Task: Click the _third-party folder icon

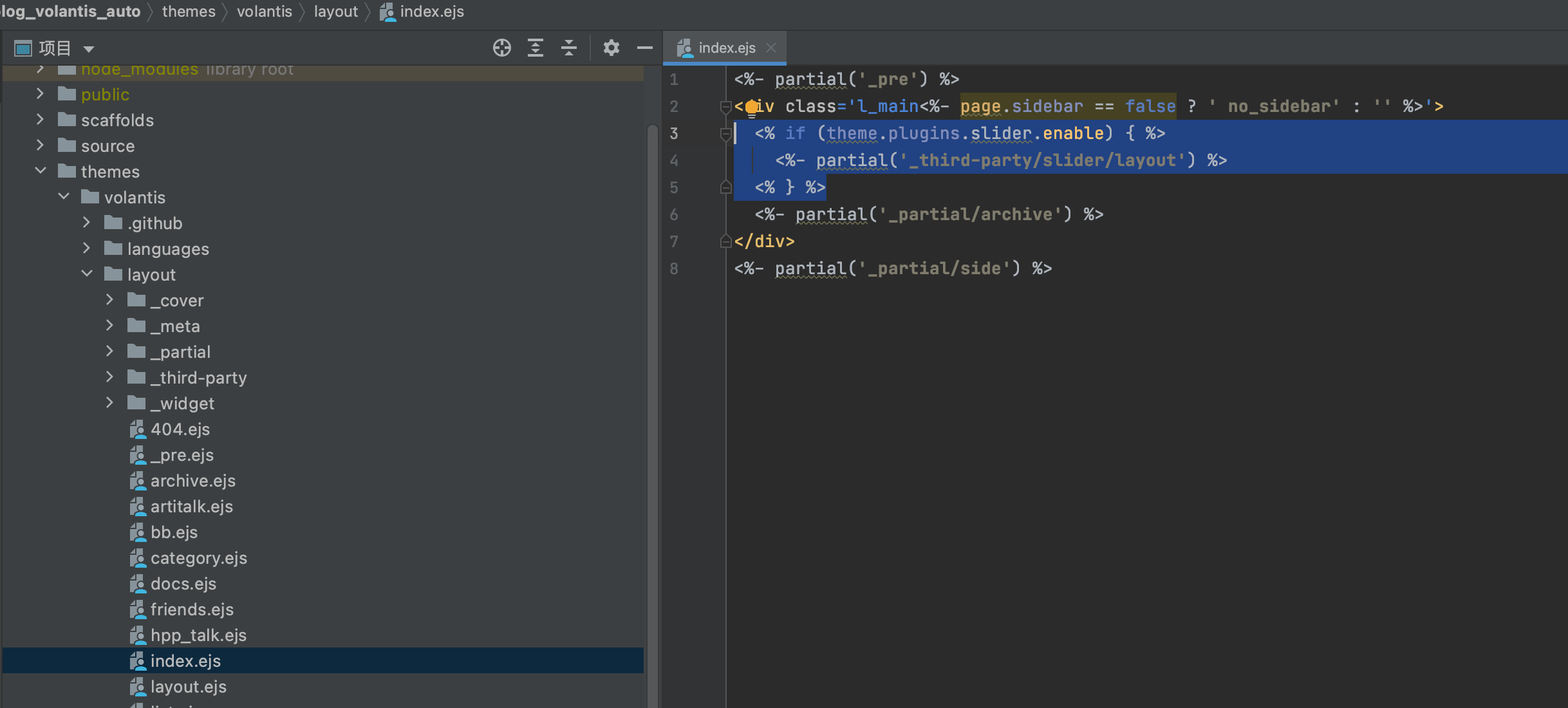Action: pyautogui.click(x=136, y=377)
